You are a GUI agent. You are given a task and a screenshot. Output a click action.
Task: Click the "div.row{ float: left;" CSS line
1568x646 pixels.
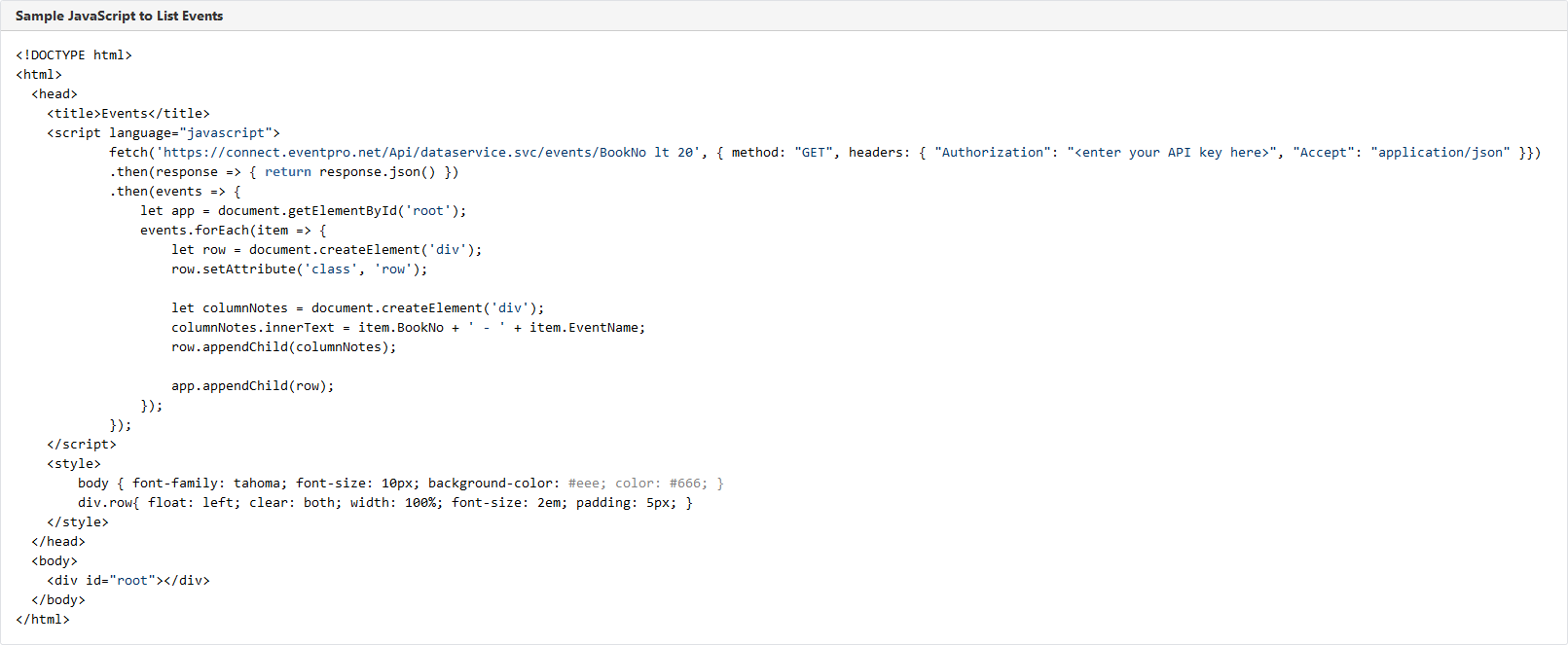(385, 503)
